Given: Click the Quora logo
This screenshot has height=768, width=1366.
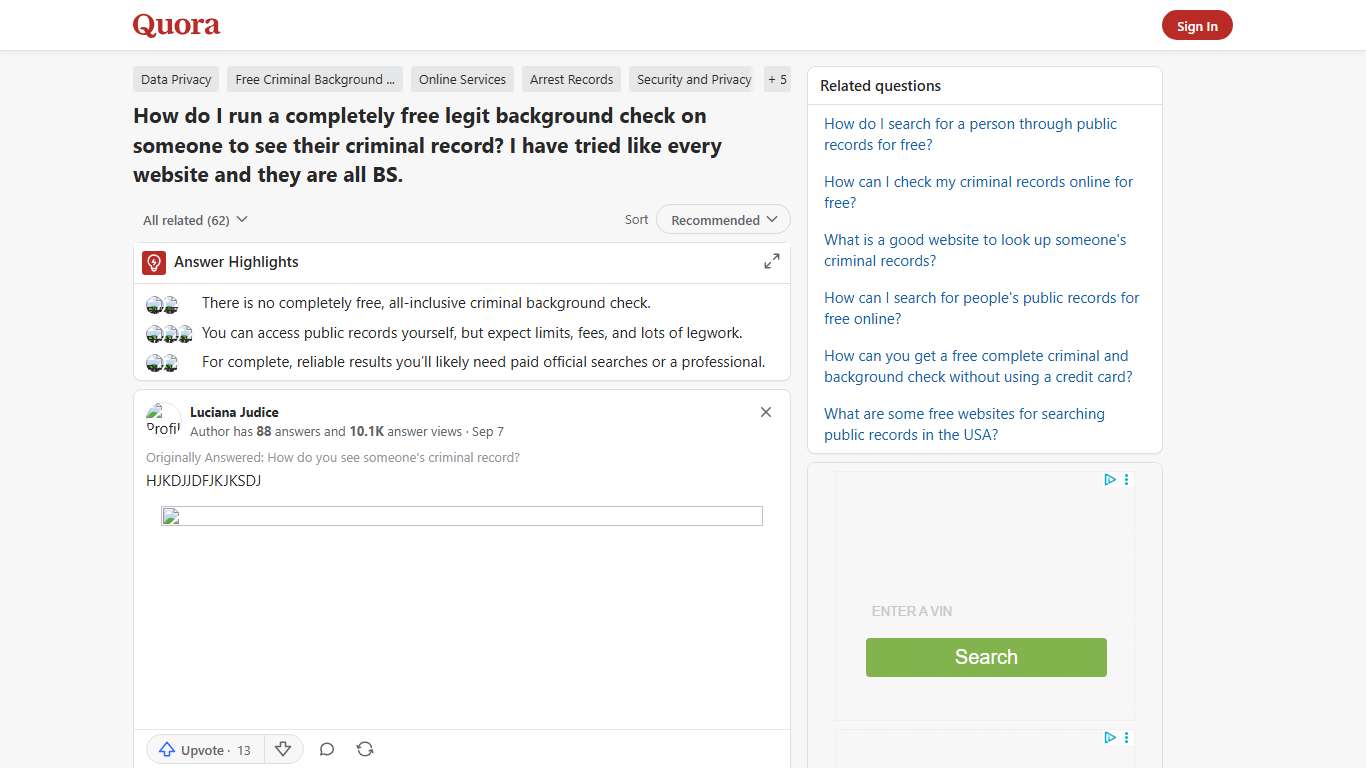Looking at the screenshot, I should click(176, 24).
